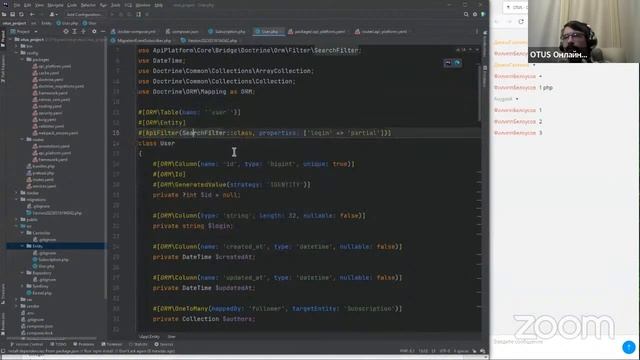Click the Zoom chat send button
This screenshot has height=360, width=640.
(x=629, y=347)
